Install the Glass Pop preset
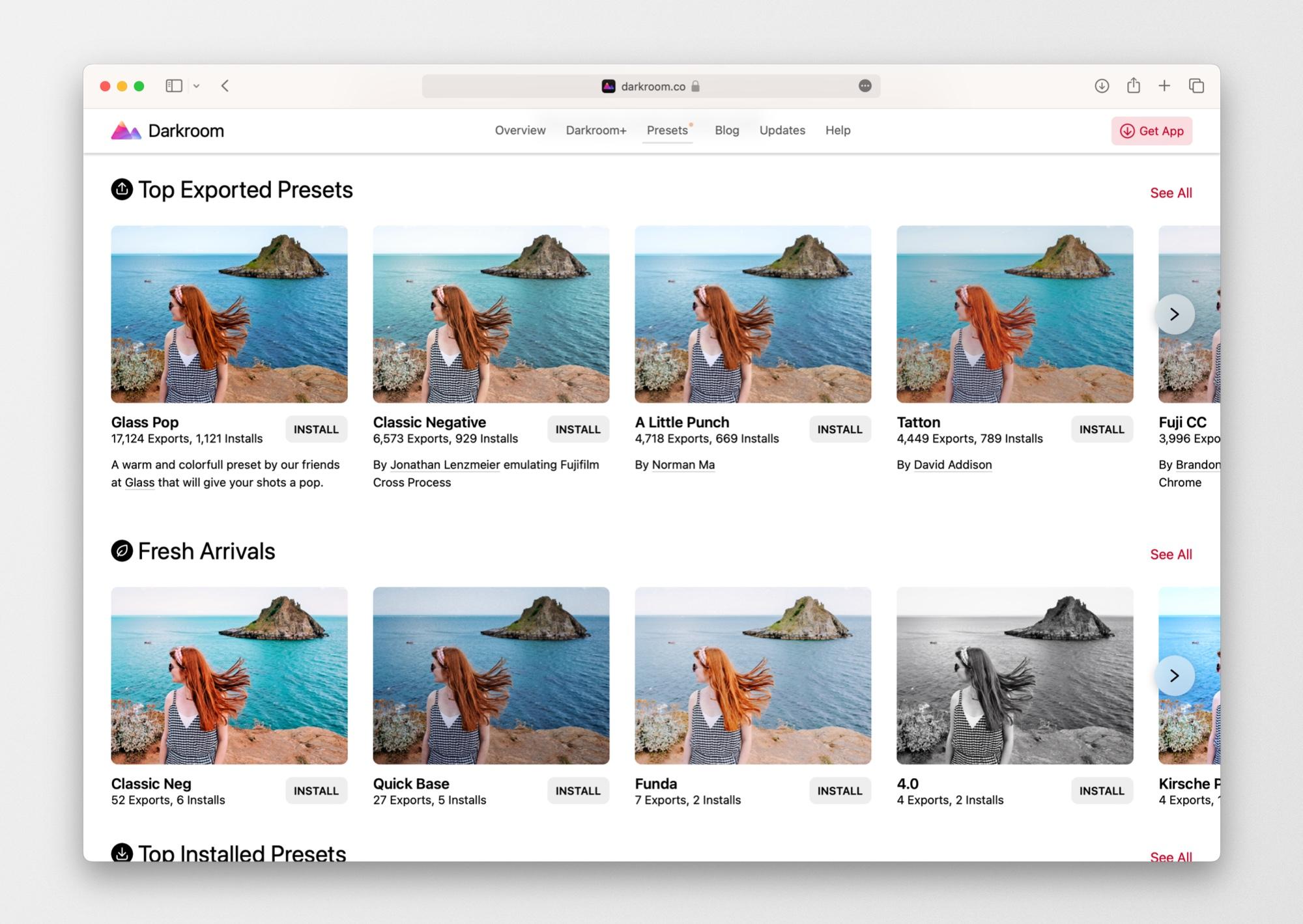Viewport: 1303px width, 924px height. (x=316, y=429)
